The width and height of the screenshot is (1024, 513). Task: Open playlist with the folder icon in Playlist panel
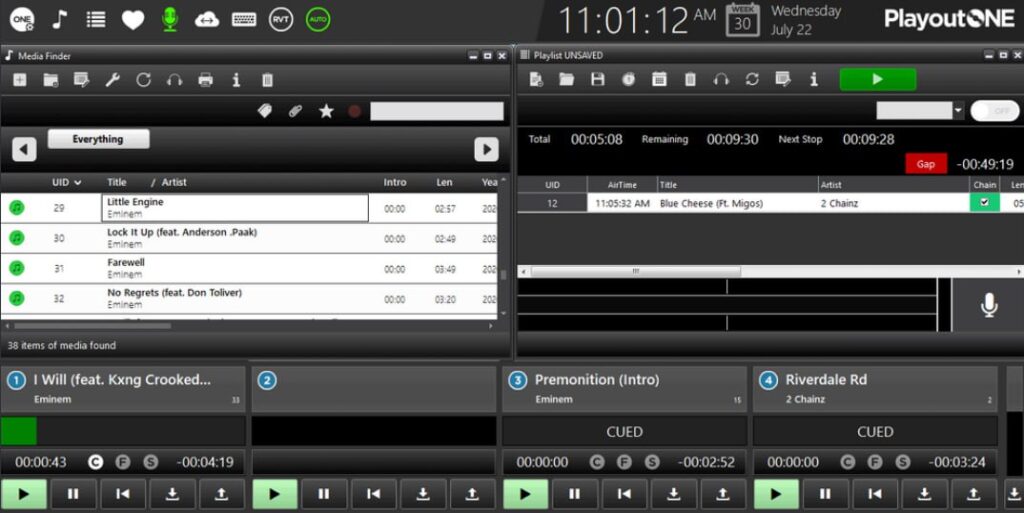click(566, 80)
